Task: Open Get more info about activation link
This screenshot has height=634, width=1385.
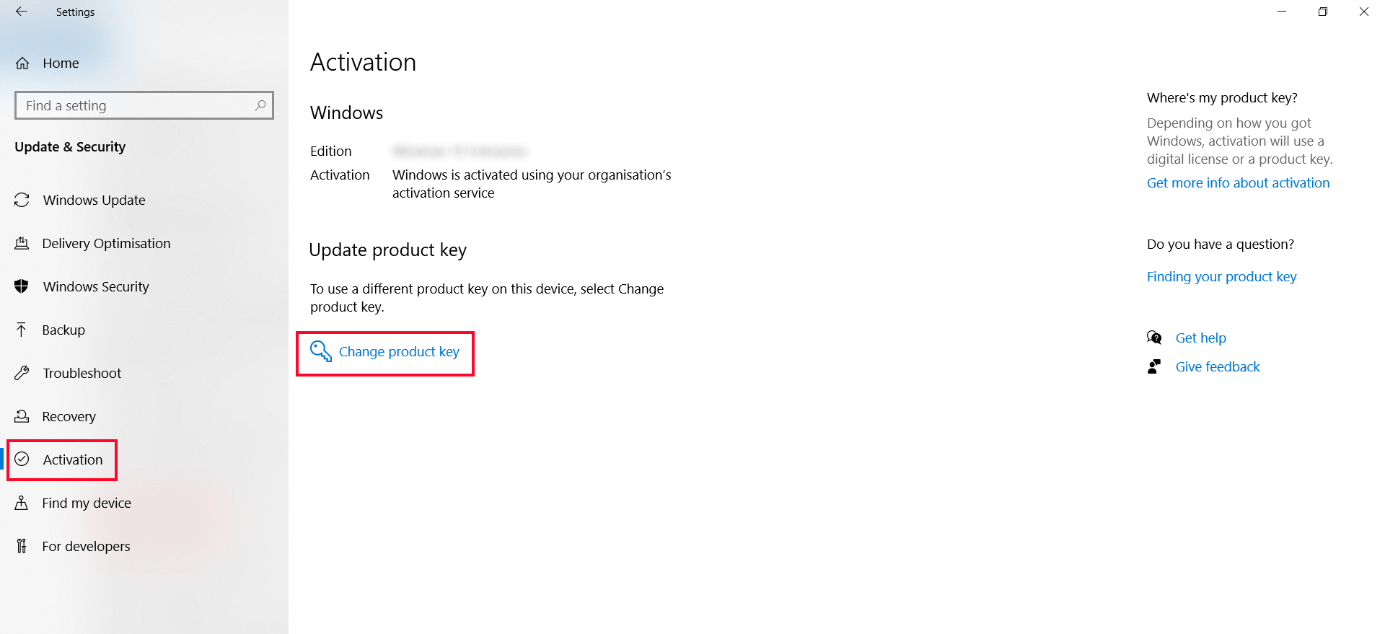Action: click(x=1238, y=183)
